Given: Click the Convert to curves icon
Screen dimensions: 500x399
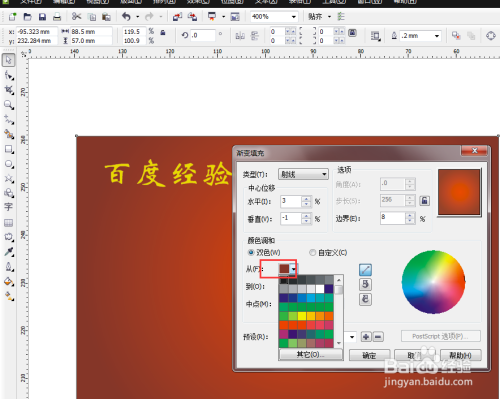Looking at the screenshot, I should click(x=491, y=35).
